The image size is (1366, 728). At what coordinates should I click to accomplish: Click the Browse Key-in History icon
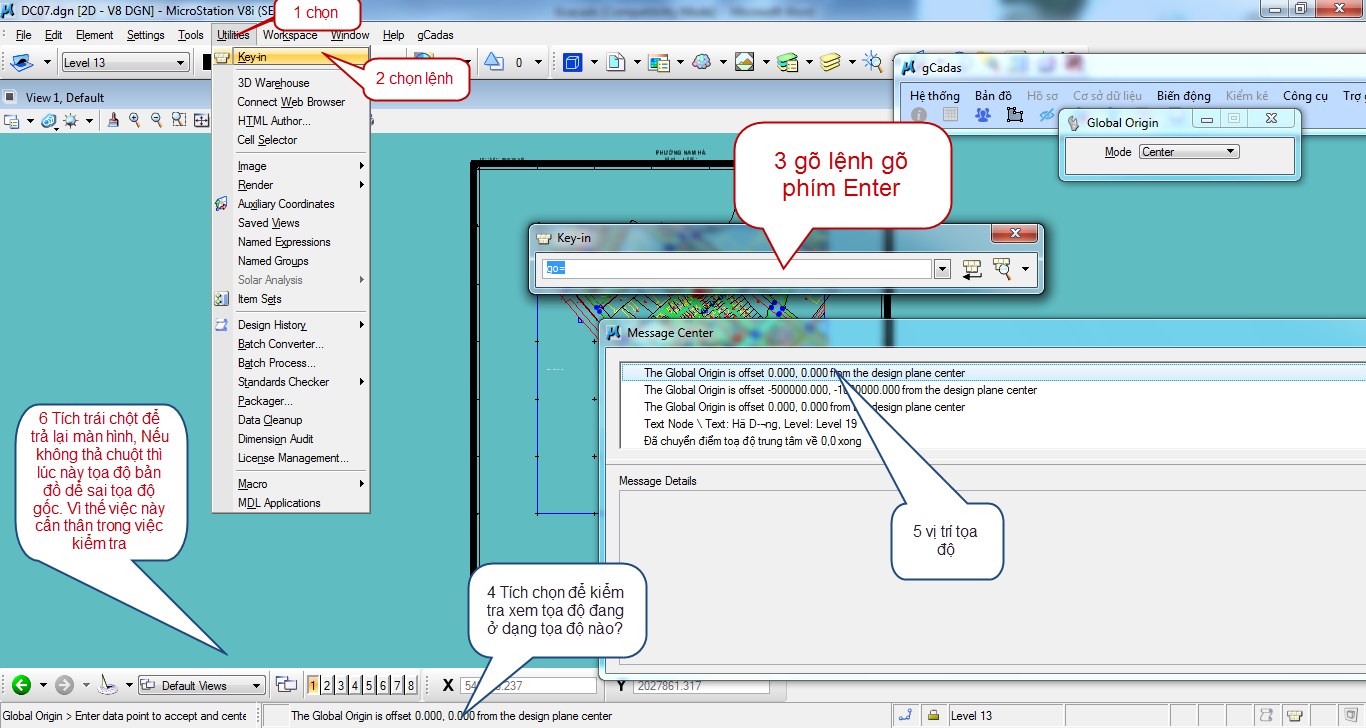coord(1001,268)
